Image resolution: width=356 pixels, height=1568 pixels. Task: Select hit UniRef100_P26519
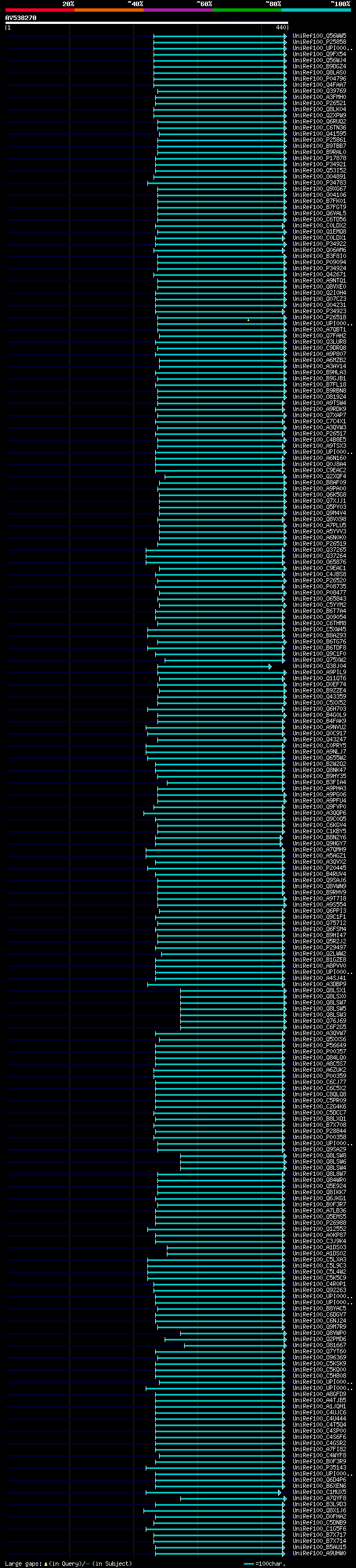[x=319, y=544]
